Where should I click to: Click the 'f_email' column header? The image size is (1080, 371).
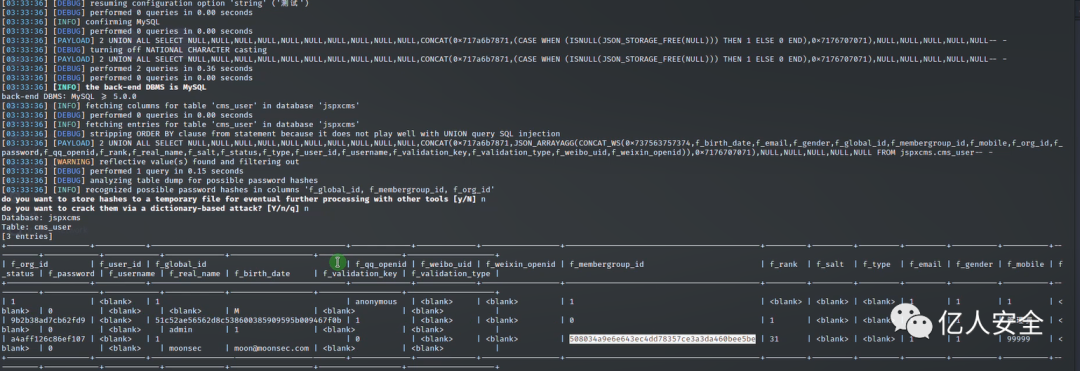[926, 264]
